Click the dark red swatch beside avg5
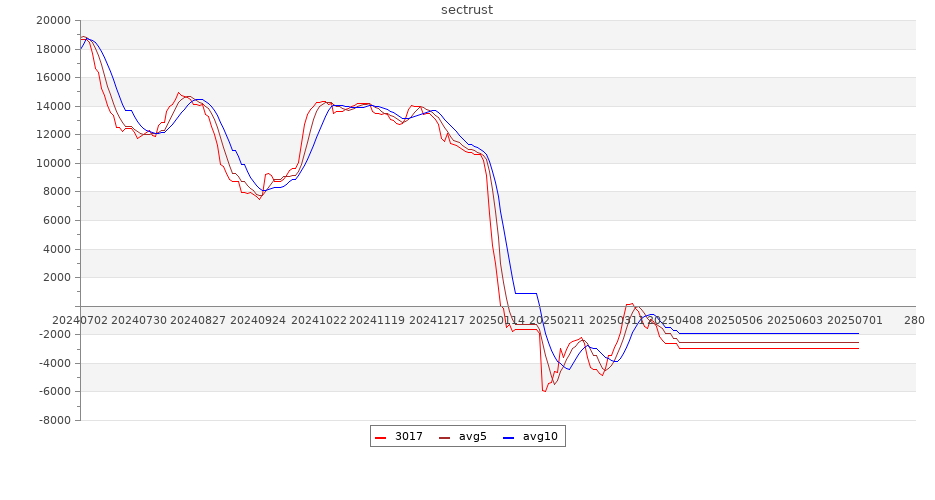The image size is (935, 500). click(445, 437)
